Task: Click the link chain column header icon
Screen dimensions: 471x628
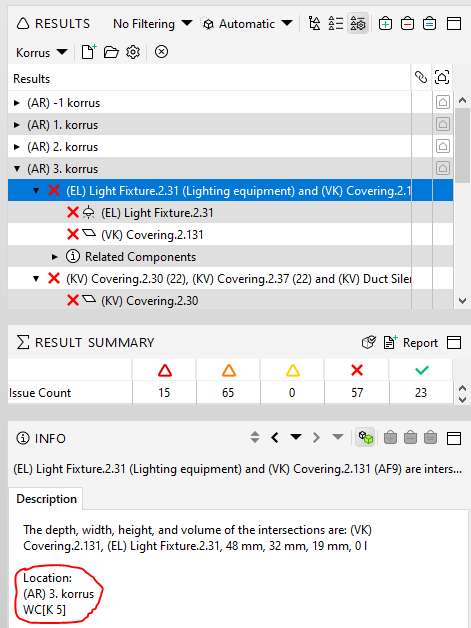Action: 421,77
